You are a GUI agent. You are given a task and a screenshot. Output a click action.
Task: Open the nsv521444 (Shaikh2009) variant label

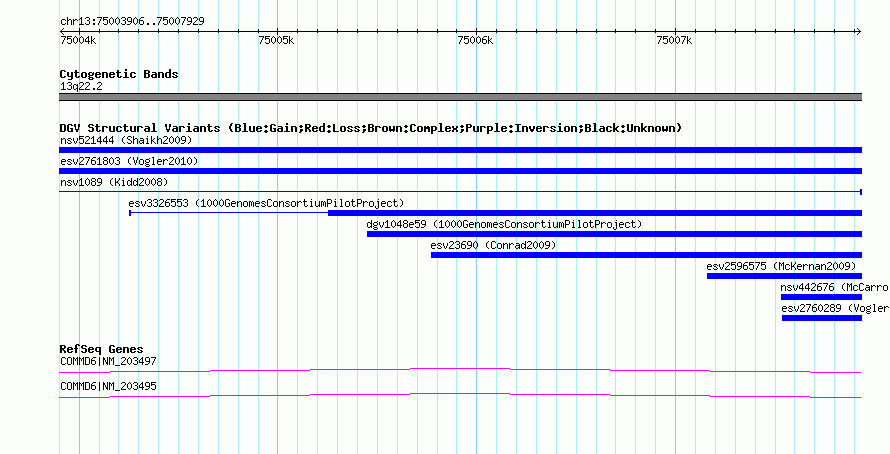tap(126, 140)
